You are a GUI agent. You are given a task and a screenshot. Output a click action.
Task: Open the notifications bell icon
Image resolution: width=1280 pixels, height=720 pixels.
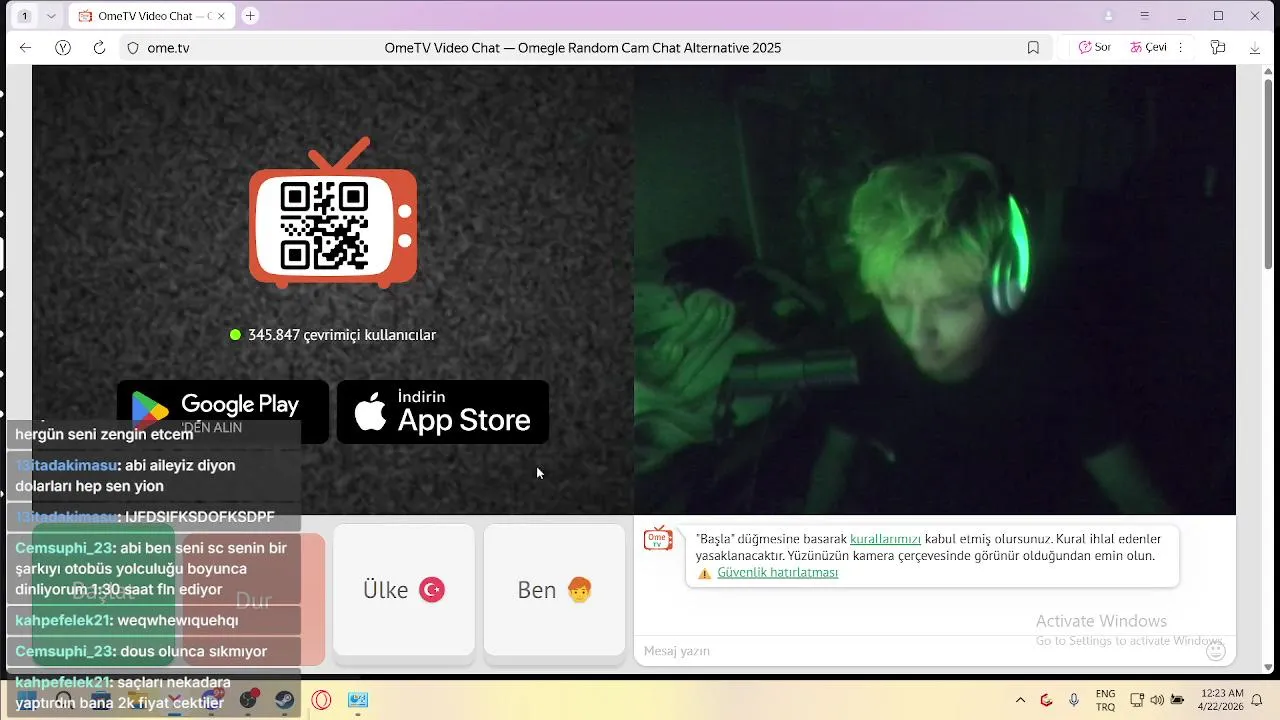pos(1257,700)
